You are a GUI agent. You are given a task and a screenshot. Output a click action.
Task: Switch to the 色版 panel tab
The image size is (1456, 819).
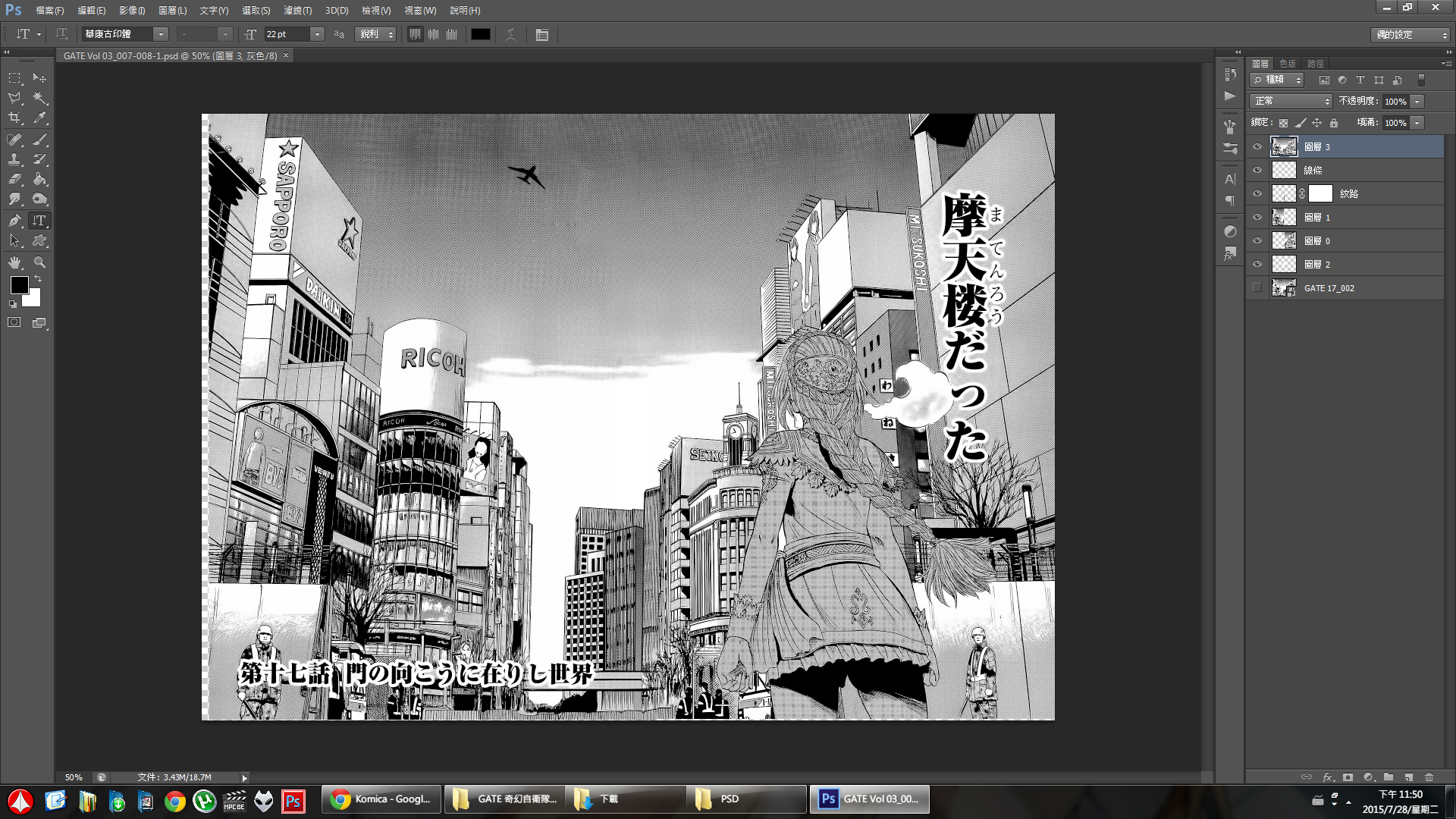click(x=1288, y=64)
